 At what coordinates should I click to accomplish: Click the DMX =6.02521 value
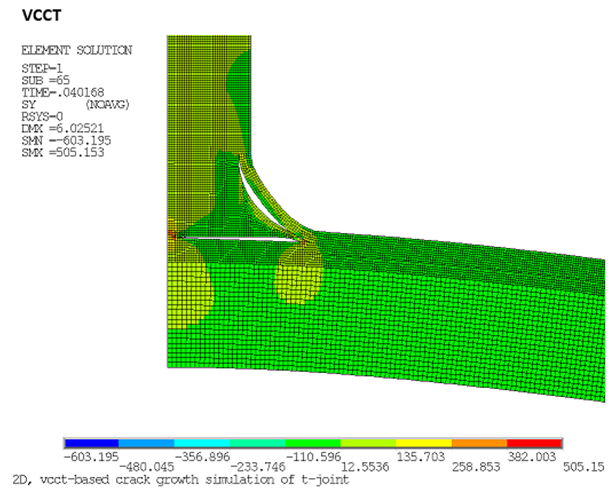click(62, 128)
